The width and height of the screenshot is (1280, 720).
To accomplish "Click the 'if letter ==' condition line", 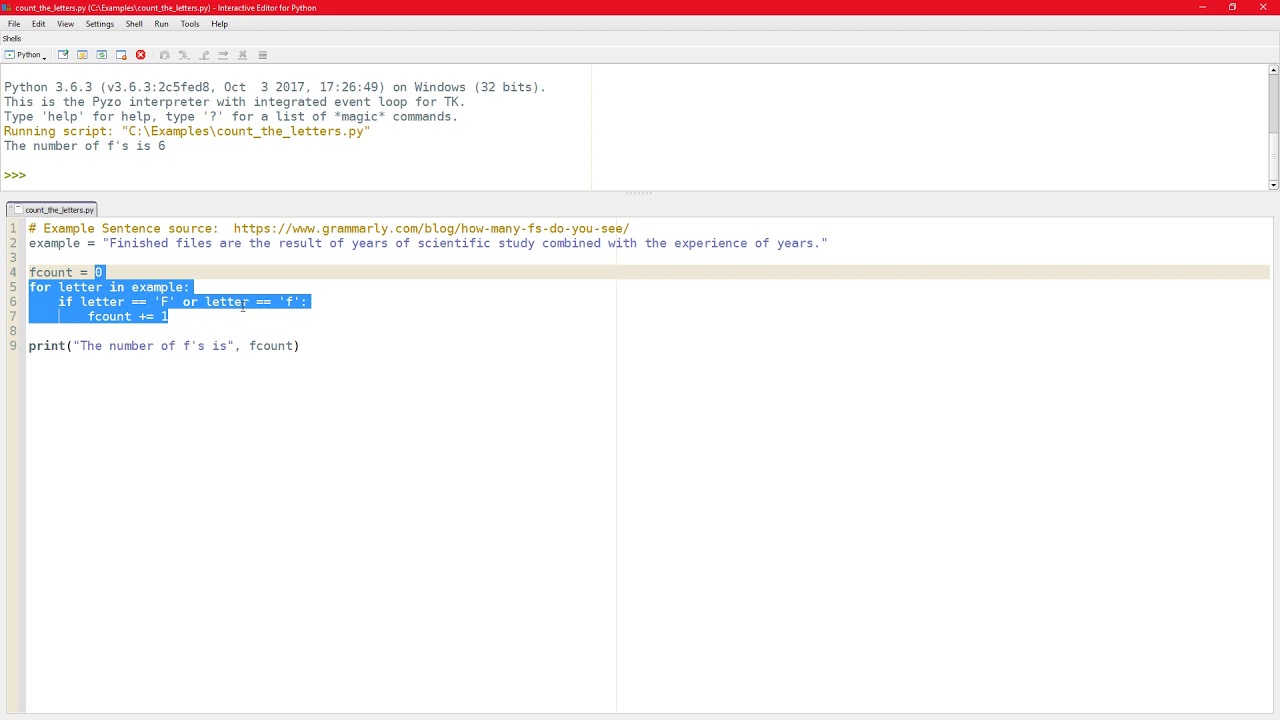I will pyautogui.click(x=182, y=302).
